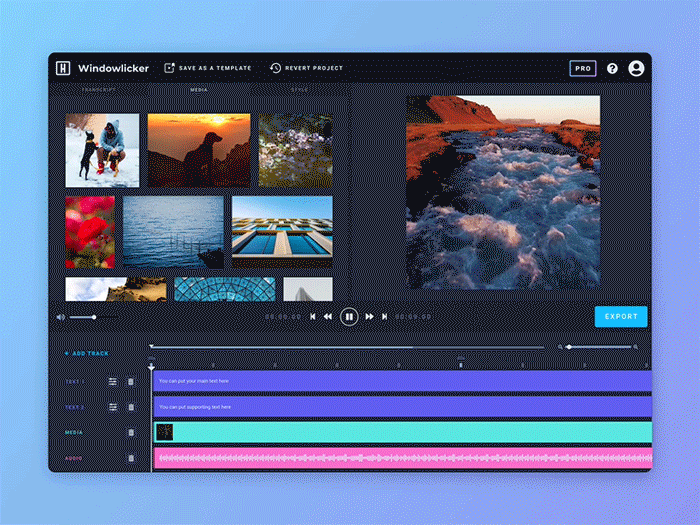Click the rewind button
Viewport: 700px width, 525px height.
coord(328,317)
